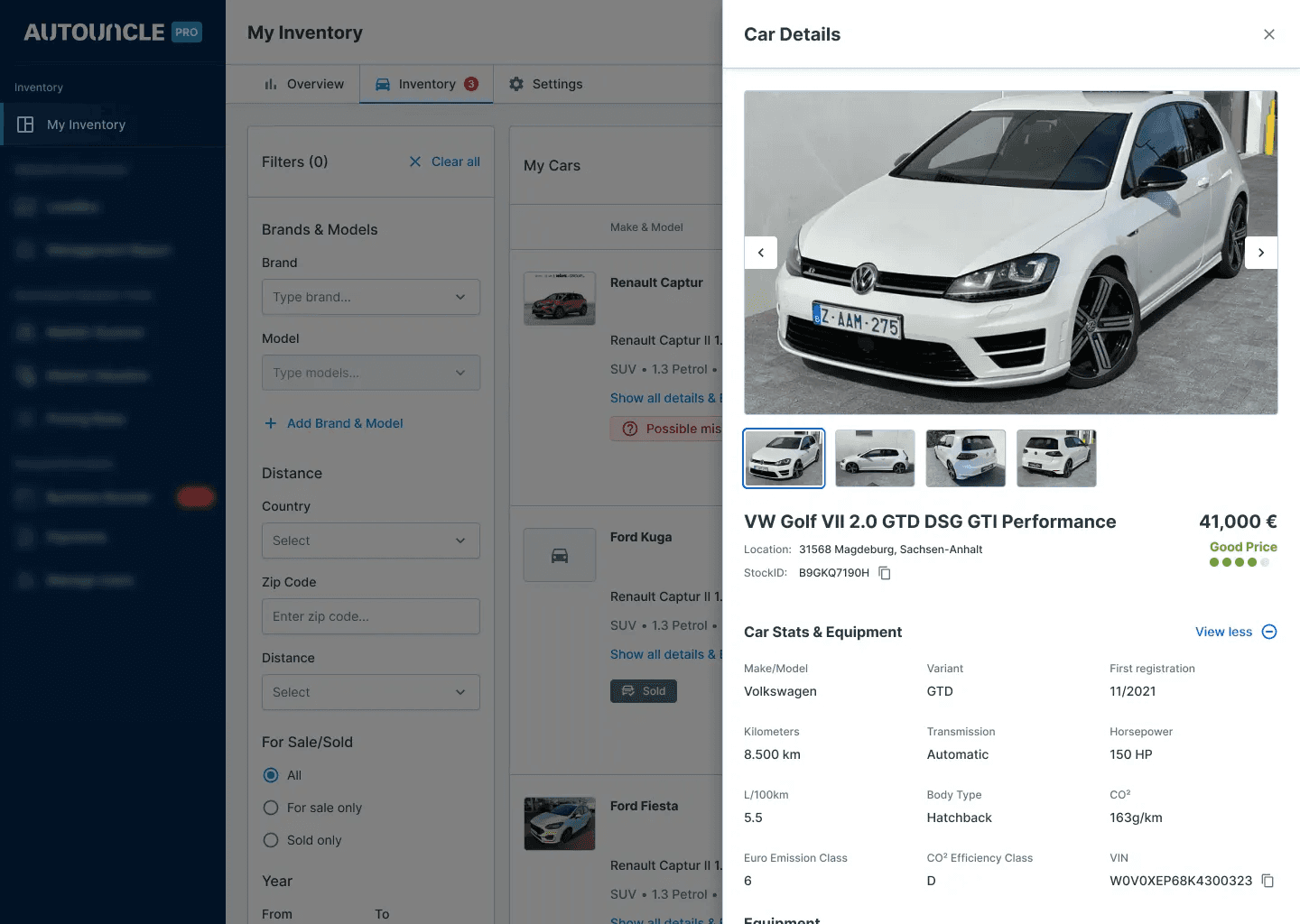Click the Overview bar chart icon
The image size is (1300, 924).
pyautogui.click(x=270, y=84)
